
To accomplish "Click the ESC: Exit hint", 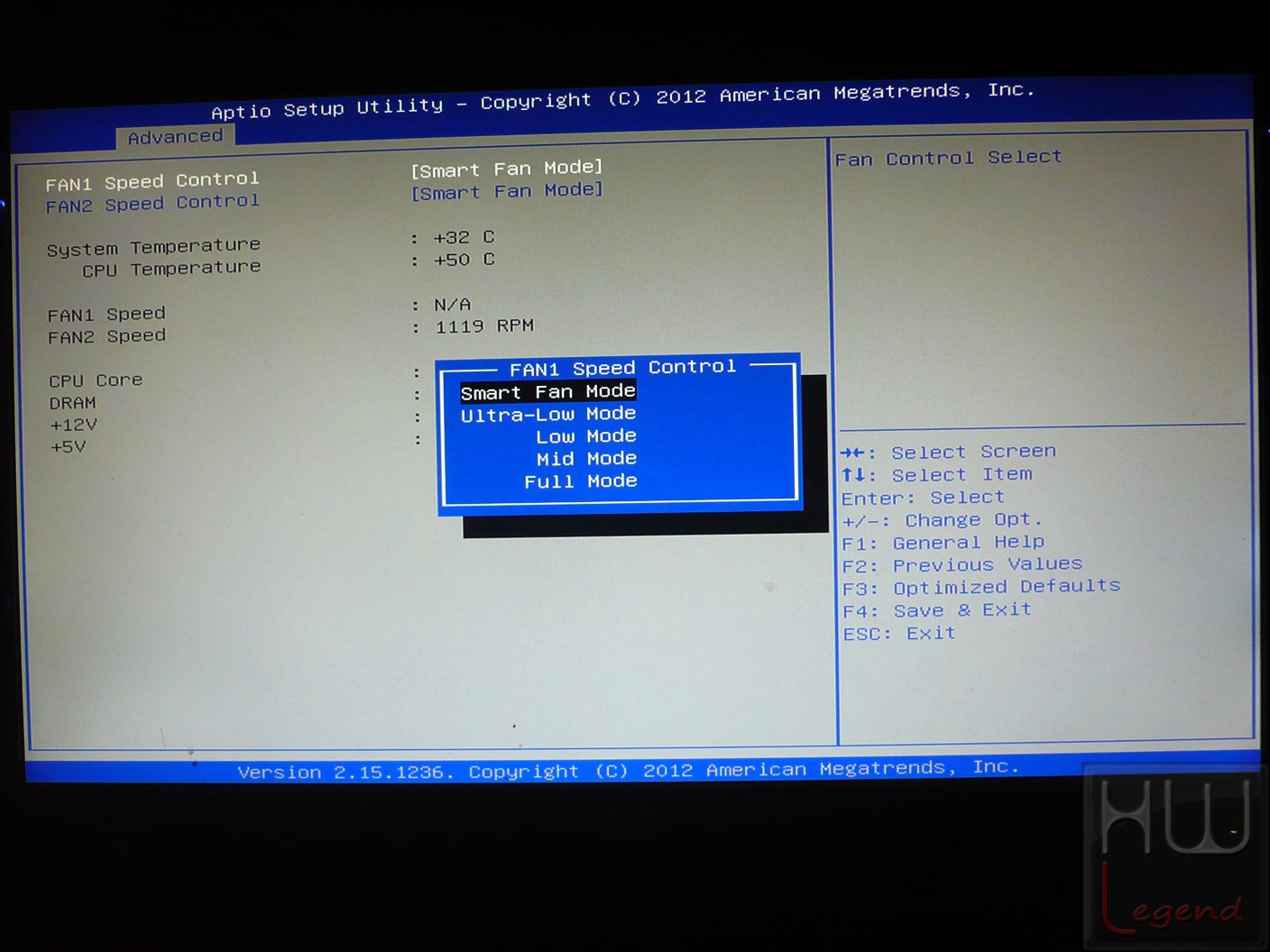I will [x=899, y=634].
